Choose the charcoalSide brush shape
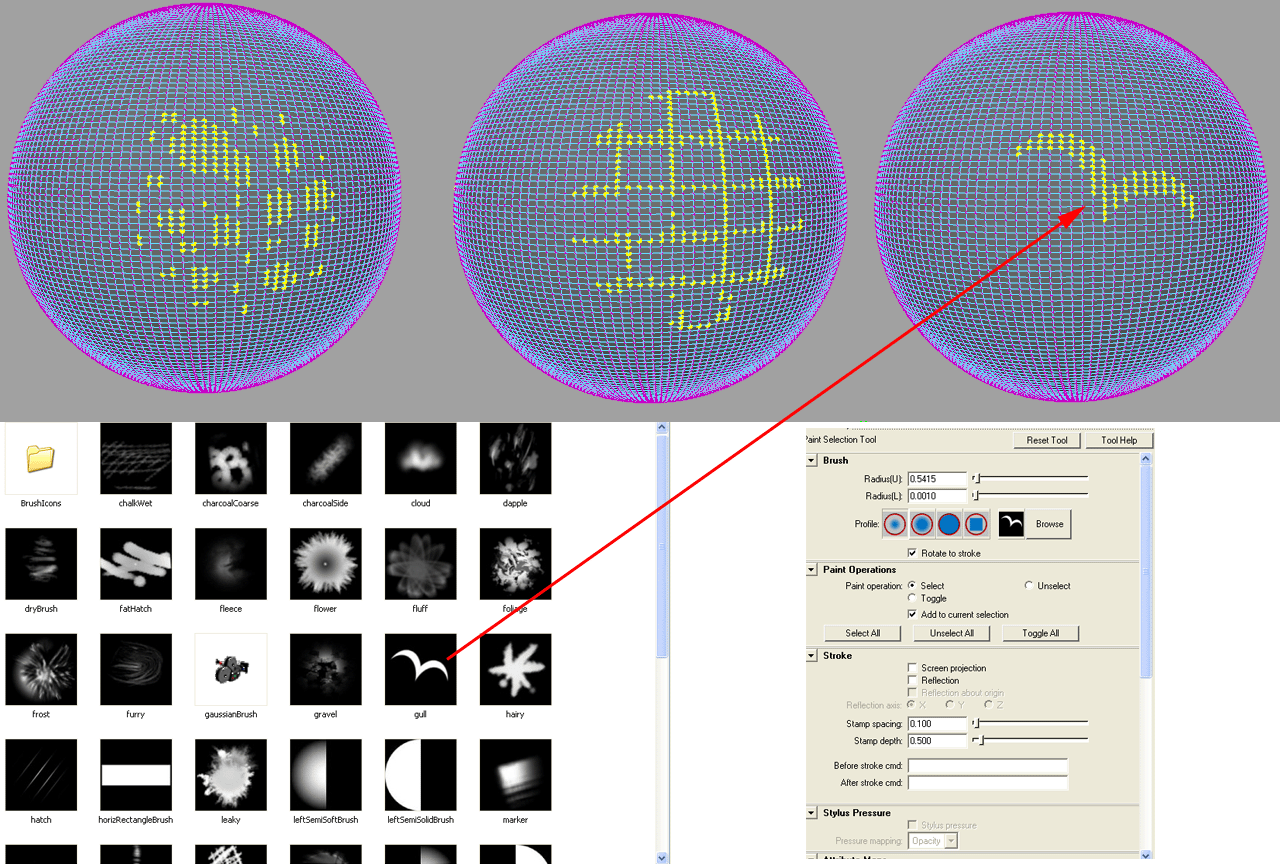 326,458
